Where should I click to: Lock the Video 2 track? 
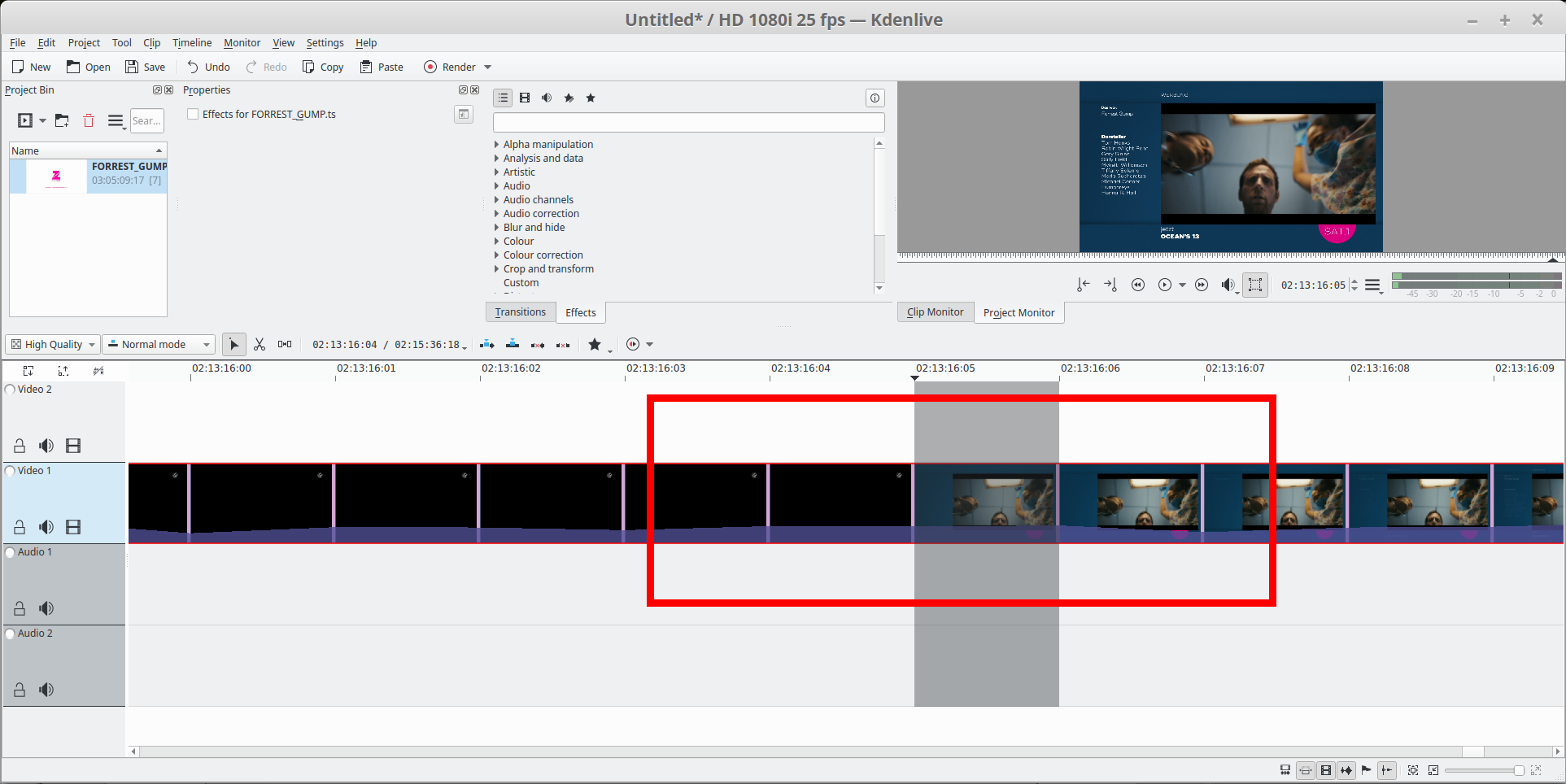[20, 446]
